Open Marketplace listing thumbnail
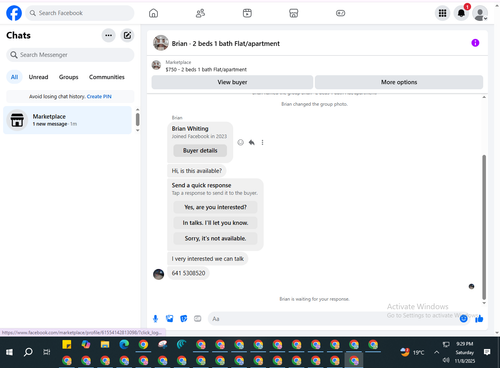 pos(156,65)
